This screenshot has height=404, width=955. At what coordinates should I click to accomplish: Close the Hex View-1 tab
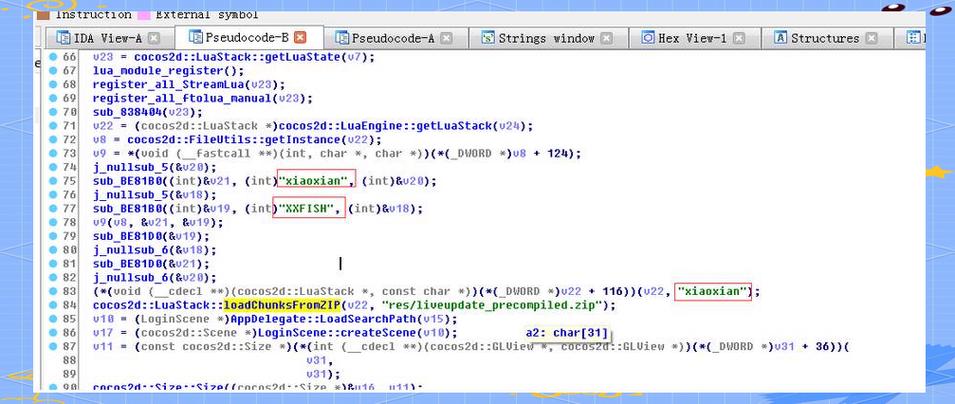click(740, 38)
